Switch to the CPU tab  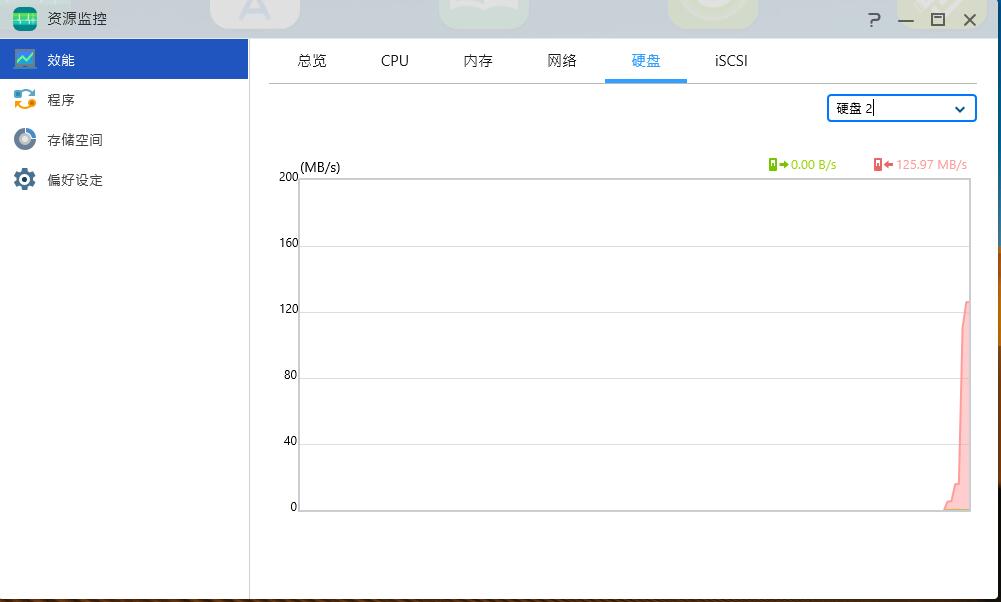[393, 61]
